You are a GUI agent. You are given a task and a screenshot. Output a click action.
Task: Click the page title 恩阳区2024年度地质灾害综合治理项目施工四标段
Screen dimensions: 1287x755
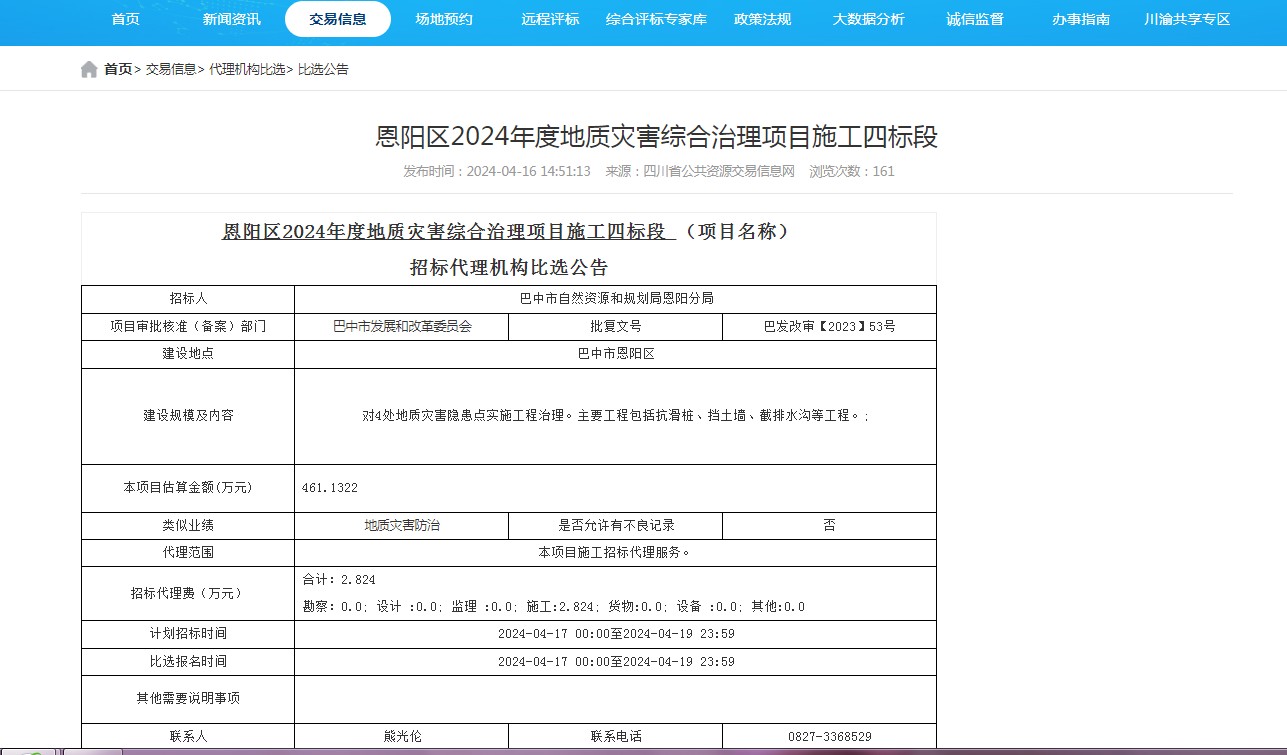tap(656, 137)
